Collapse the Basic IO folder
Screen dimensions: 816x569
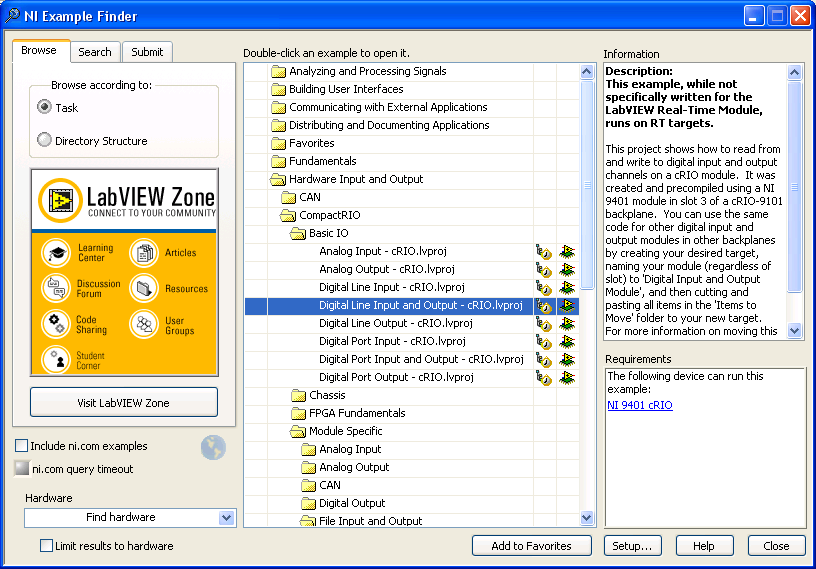(297, 233)
